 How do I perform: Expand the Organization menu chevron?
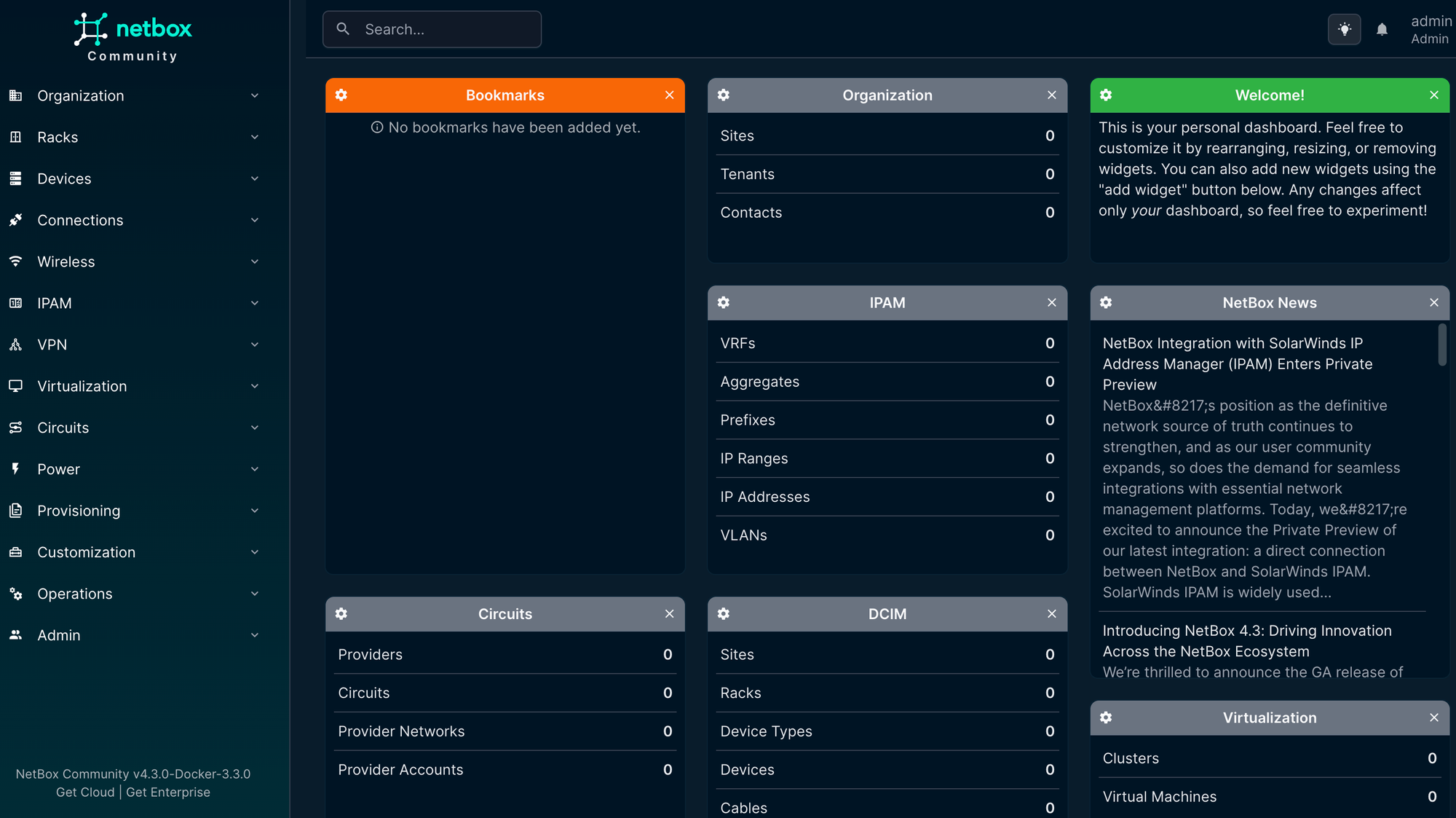click(x=254, y=95)
